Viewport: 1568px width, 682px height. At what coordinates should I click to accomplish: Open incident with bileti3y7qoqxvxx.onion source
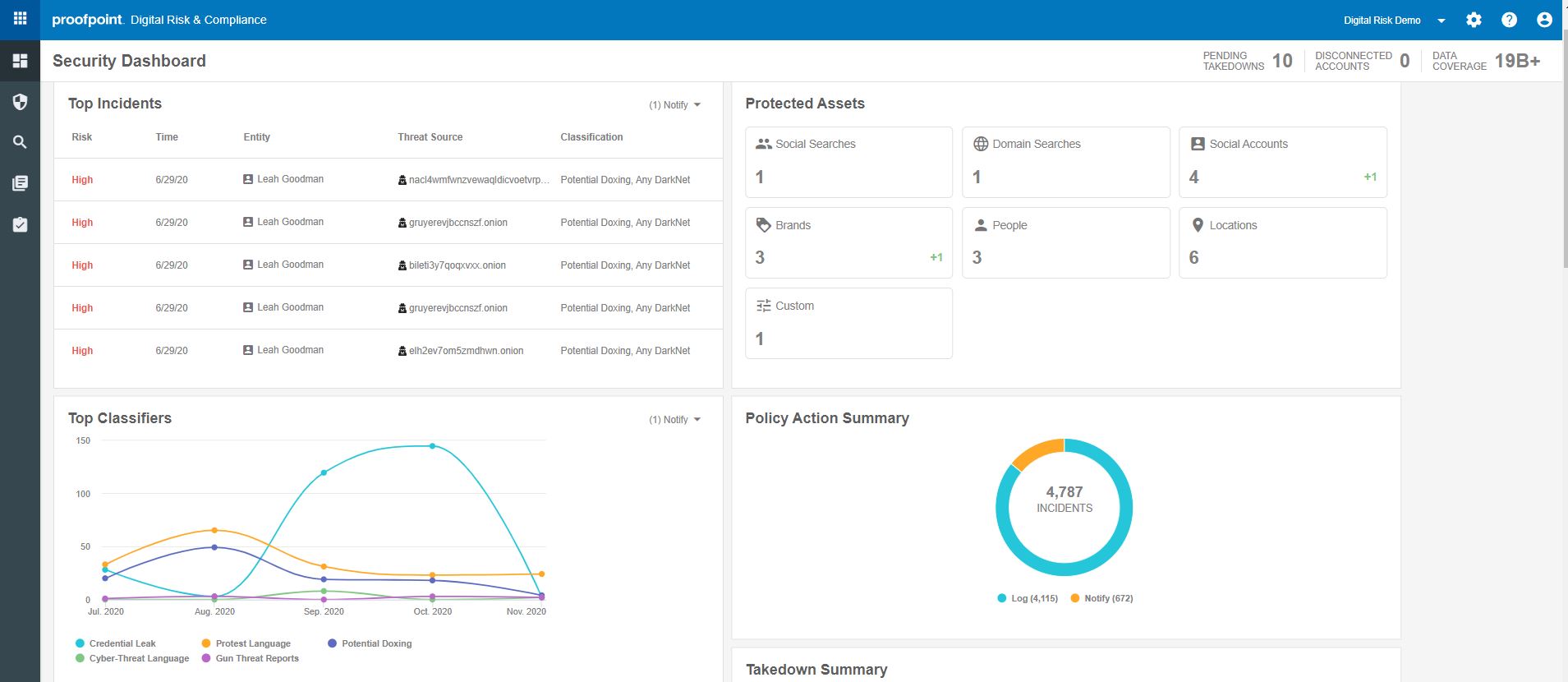(388, 265)
